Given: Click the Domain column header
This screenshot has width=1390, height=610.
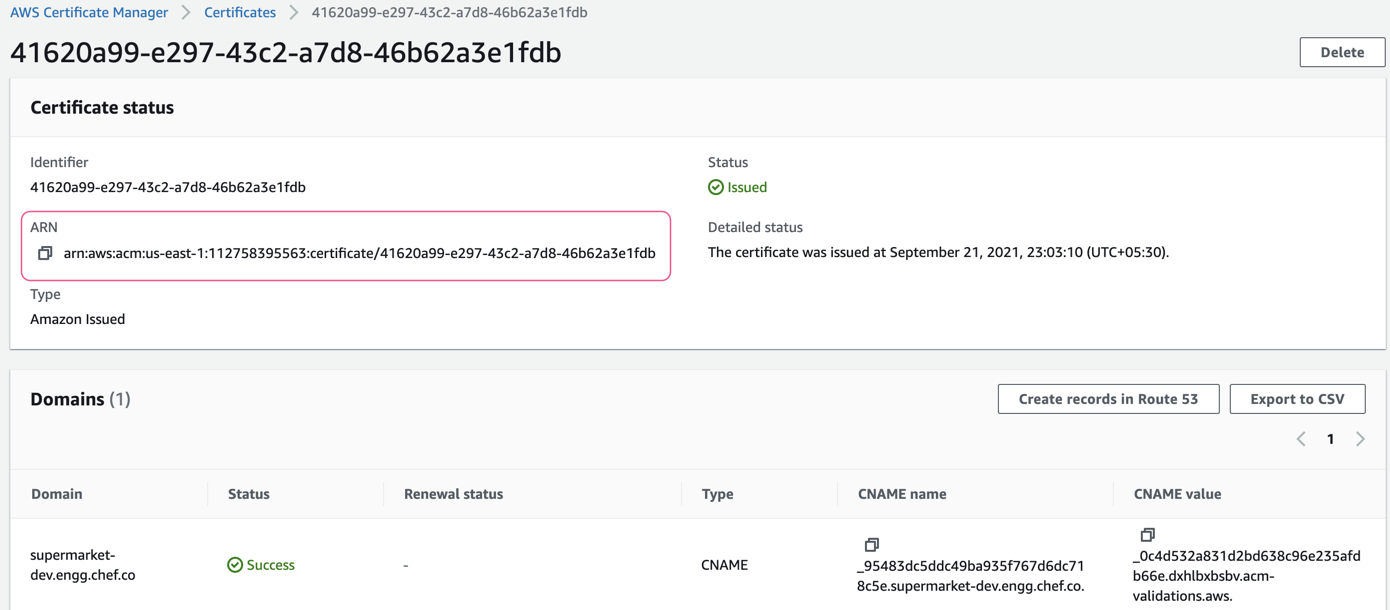Looking at the screenshot, I should (x=56, y=493).
